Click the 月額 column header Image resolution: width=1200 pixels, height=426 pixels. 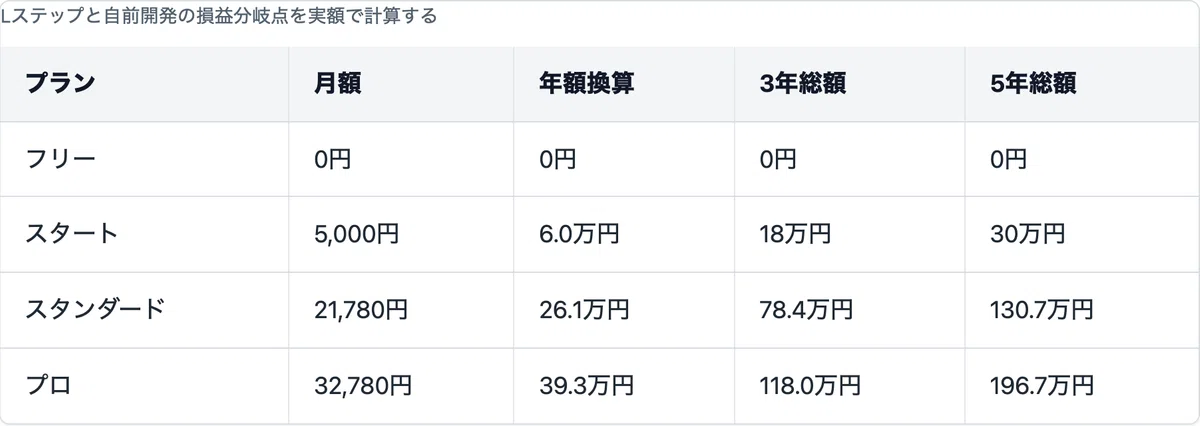337,84
